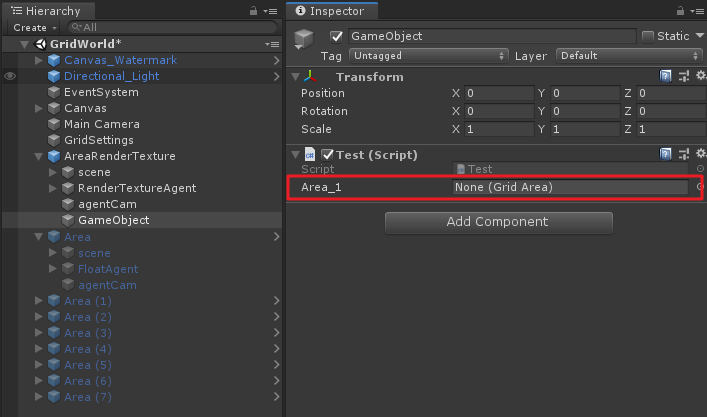This screenshot has width=707, height=417.
Task: Click the Position X value field
Action: 499,93
